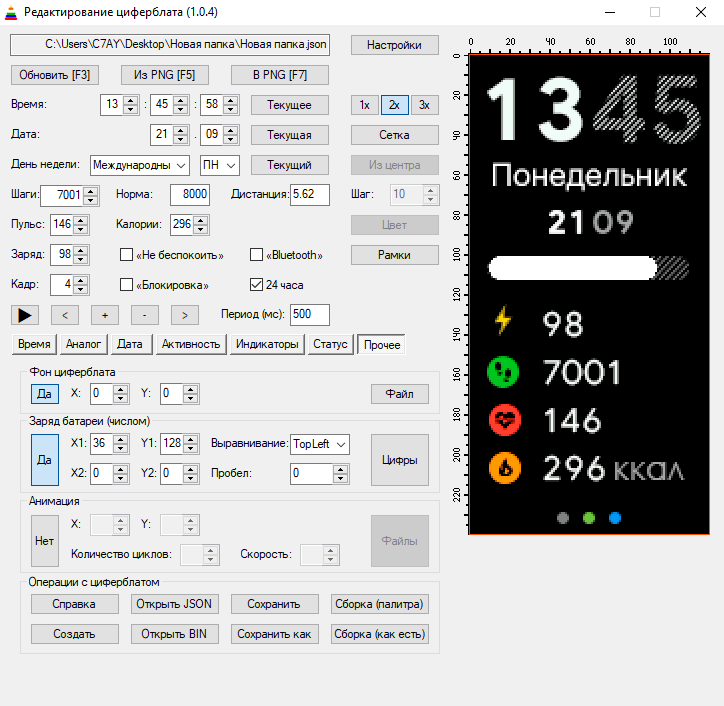Image resolution: width=724 pixels, height=706 pixels.
Task: Switch to the Статус tab
Action: tap(330, 344)
